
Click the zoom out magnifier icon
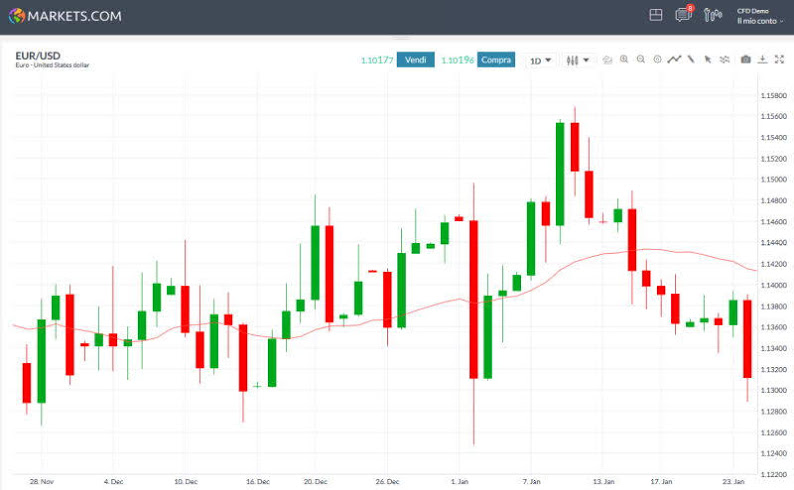(x=640, y=60)
